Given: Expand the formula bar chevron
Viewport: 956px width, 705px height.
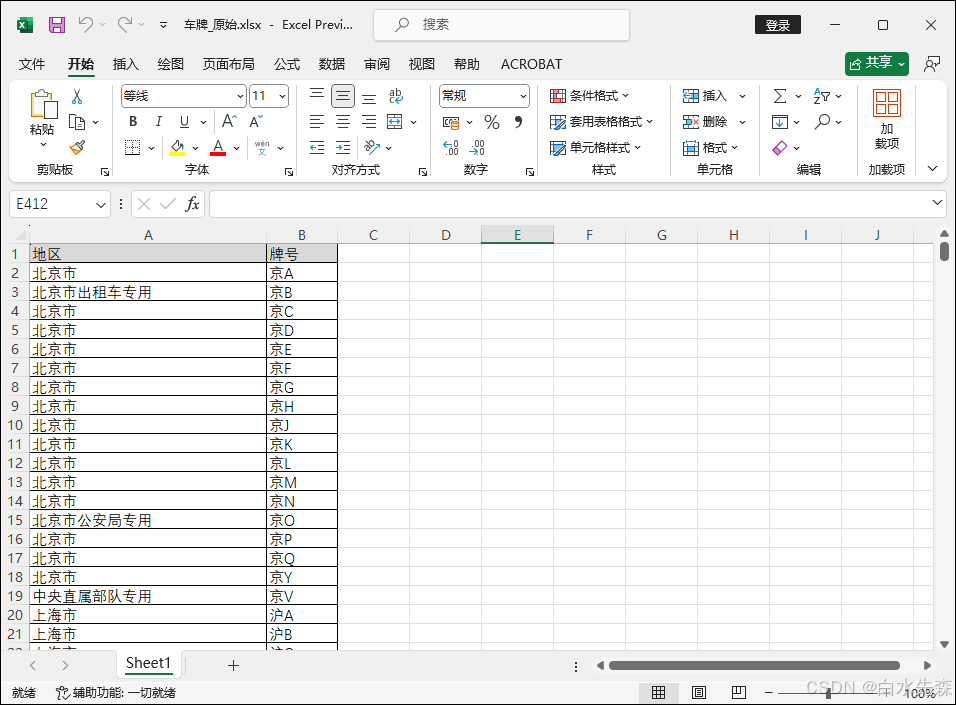Looking at the screenshot, I should [937, 202].
